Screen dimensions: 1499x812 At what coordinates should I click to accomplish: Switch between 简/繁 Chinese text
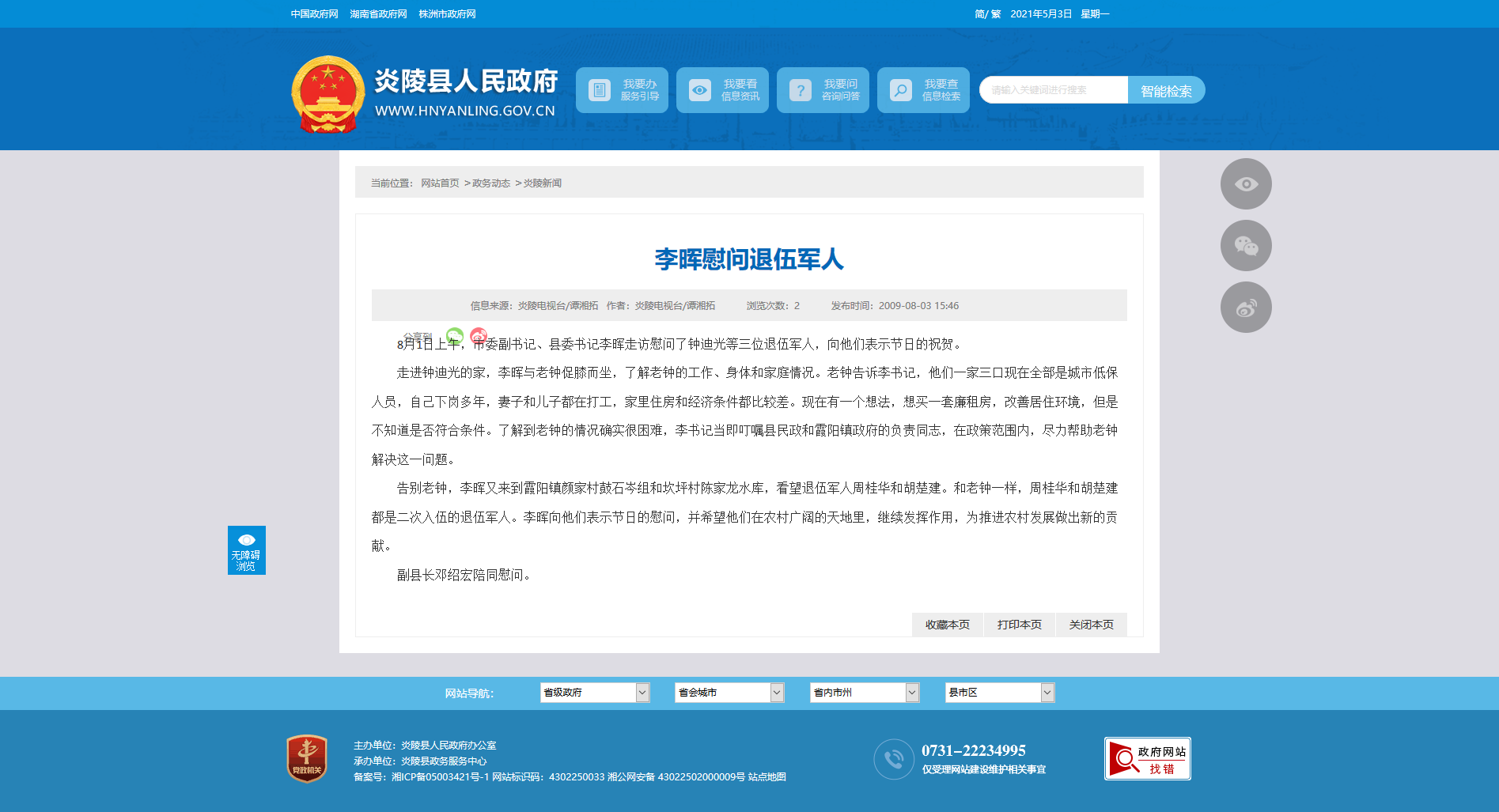987,14
